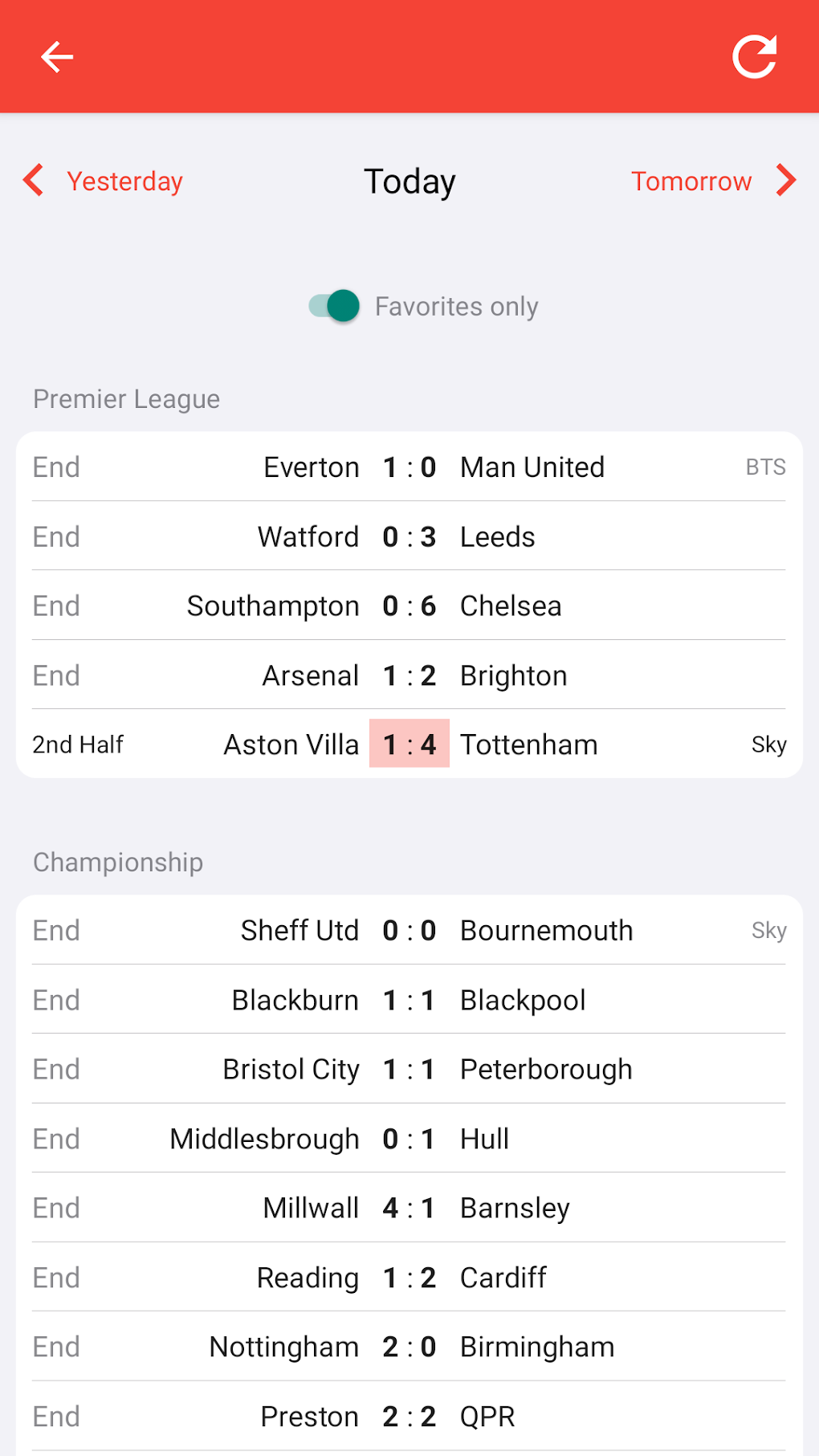The image size is (819, 1456).
Task: Tap the BTS broadcaster label
Action: point(765,467)
